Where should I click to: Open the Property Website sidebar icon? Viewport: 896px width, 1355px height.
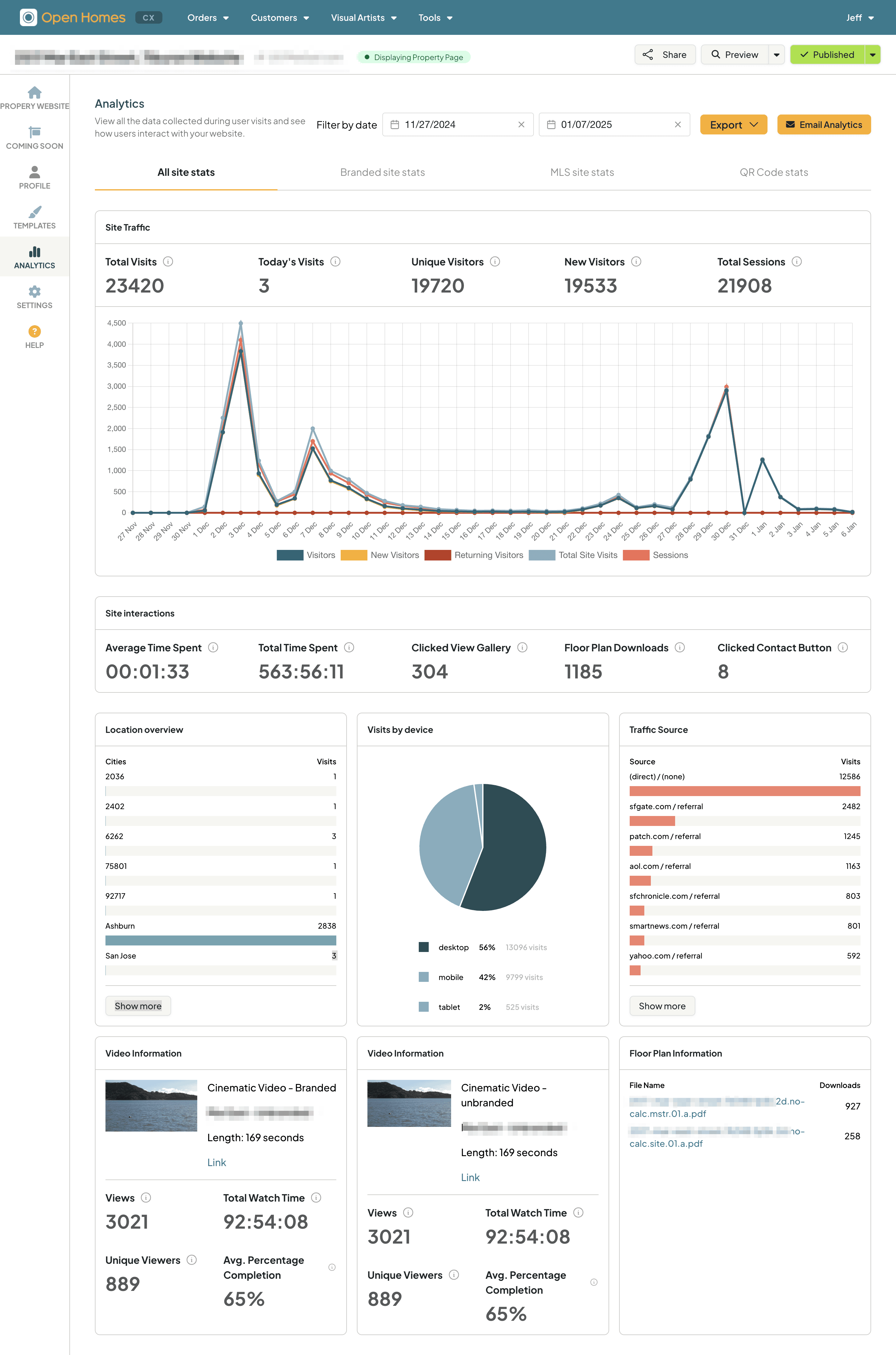pyautogui.click(x=34, y=92)
